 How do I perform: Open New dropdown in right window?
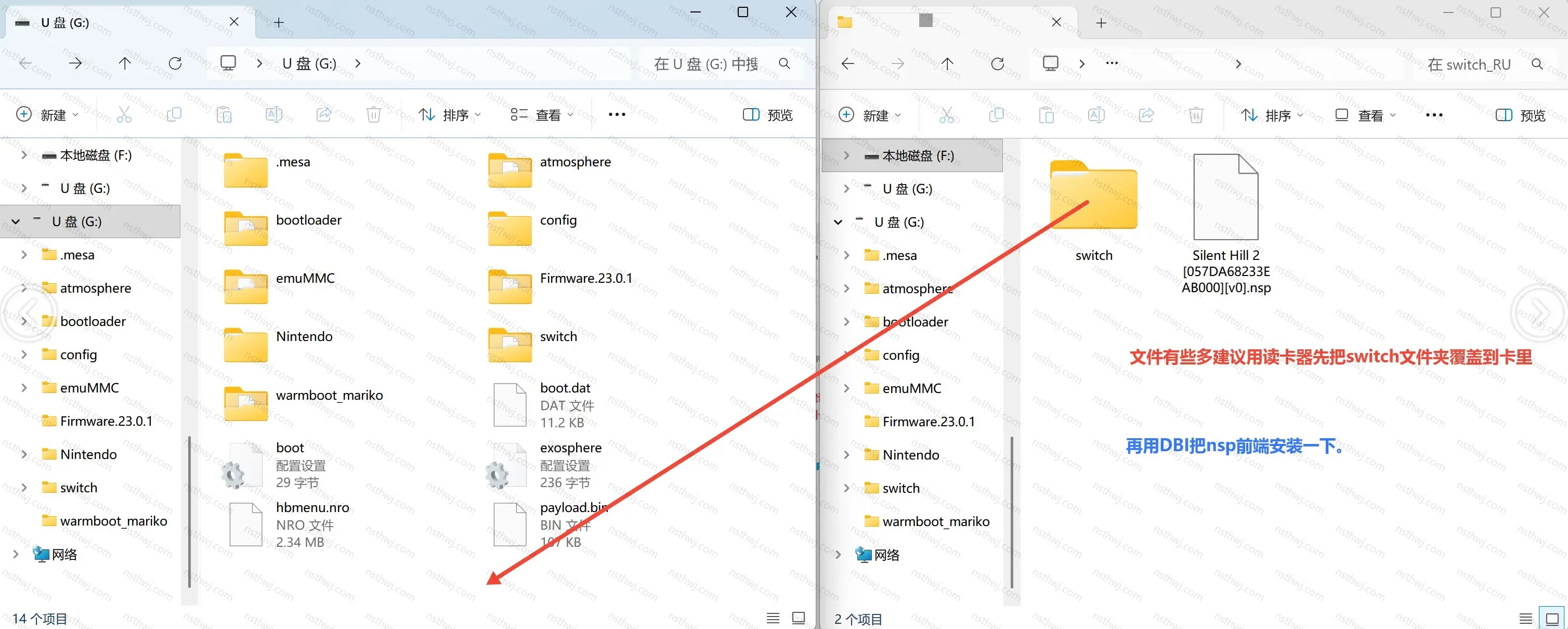(869, 116)
